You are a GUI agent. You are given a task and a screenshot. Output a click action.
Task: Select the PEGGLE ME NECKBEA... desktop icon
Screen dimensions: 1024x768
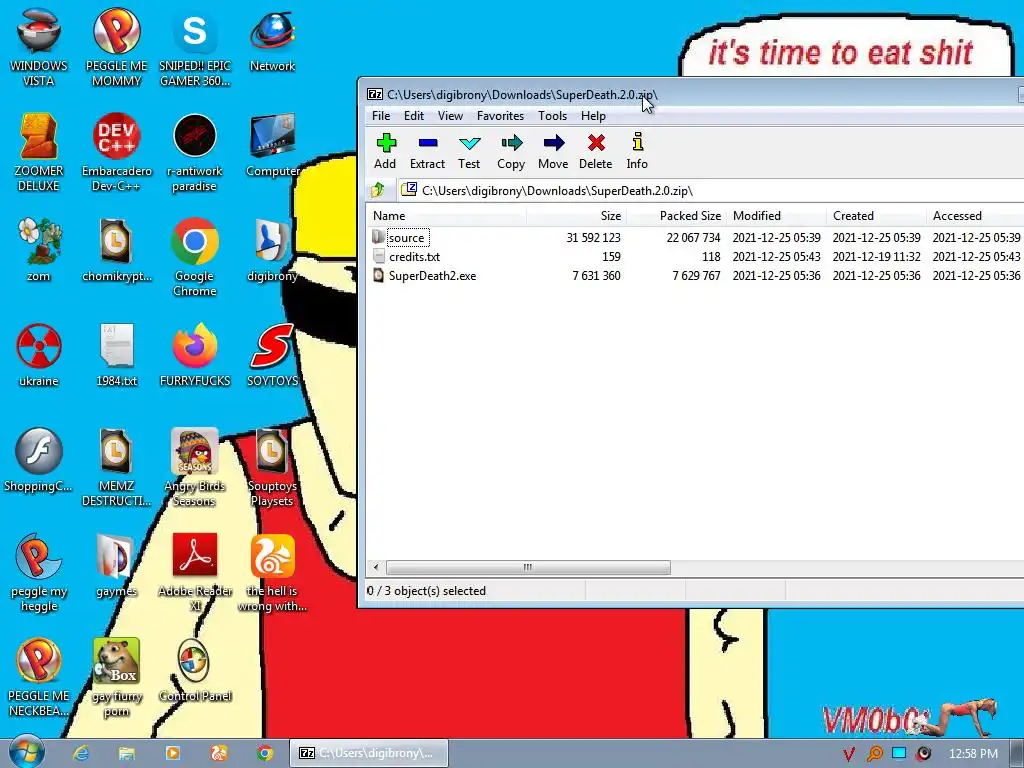point(39,677)
